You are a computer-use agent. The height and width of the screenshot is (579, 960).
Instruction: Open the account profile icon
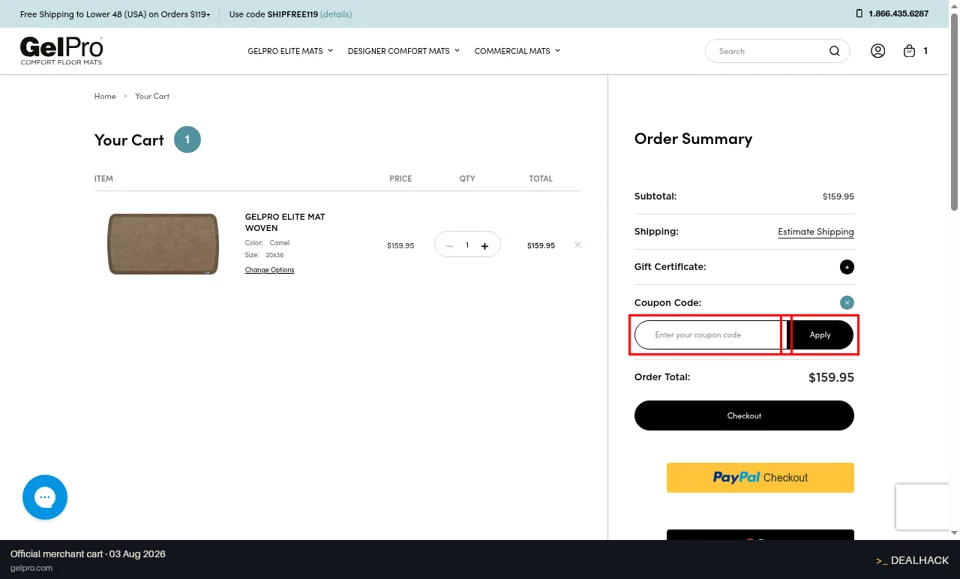[x=877, y=51]
